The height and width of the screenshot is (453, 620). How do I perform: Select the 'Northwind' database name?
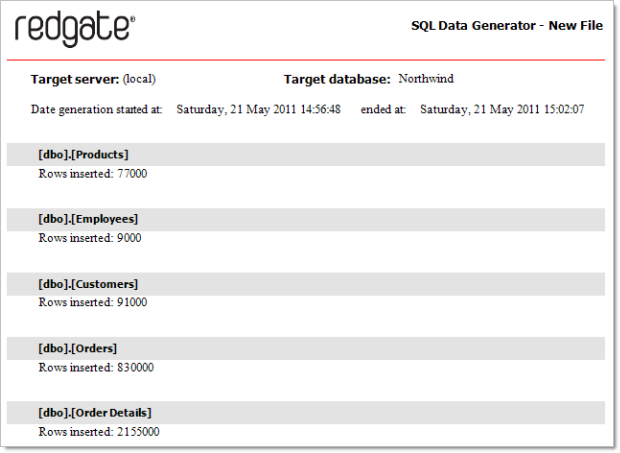(x=426, y=79)
